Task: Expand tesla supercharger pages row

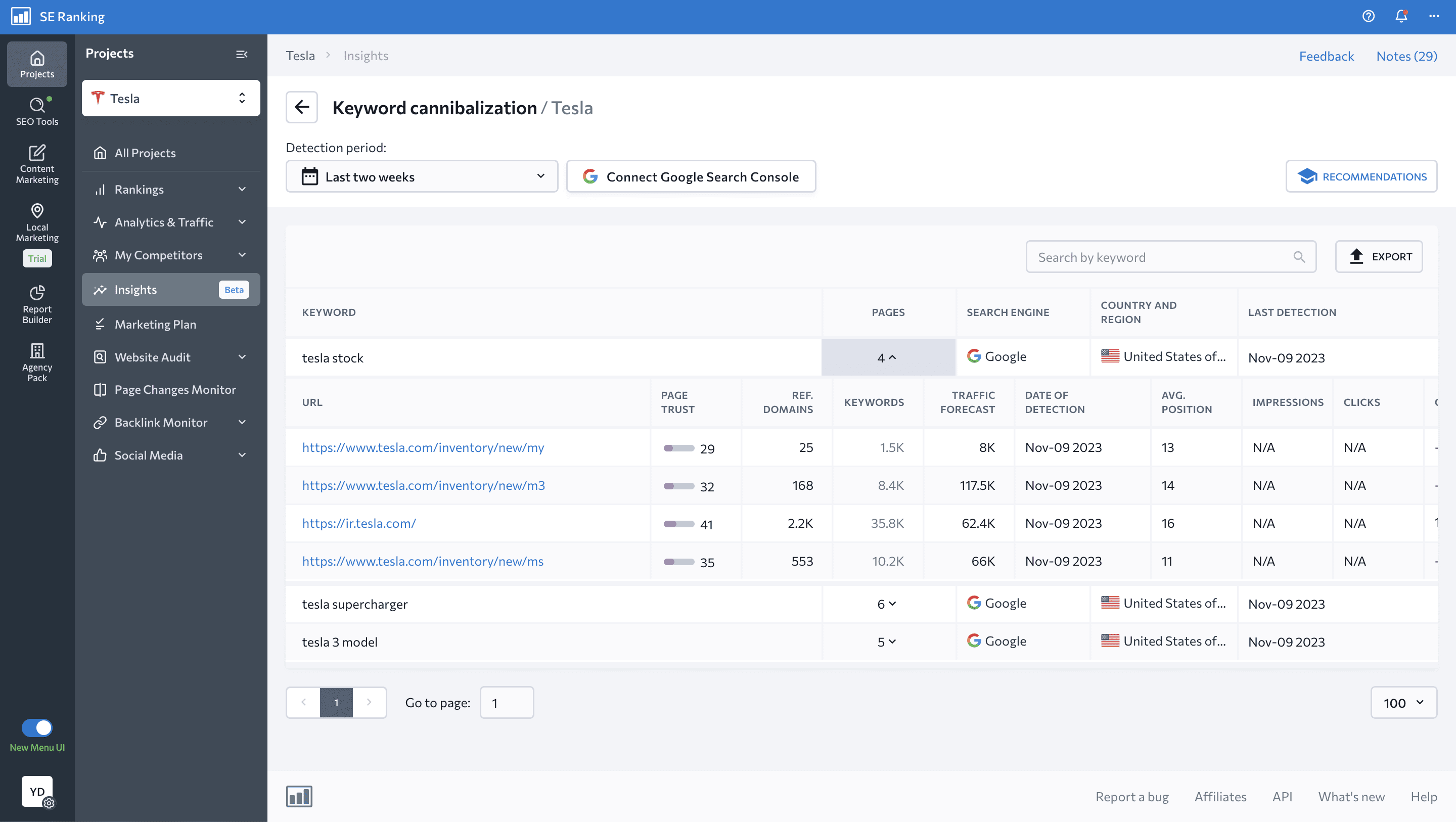Action: click(x=888, y=604)
